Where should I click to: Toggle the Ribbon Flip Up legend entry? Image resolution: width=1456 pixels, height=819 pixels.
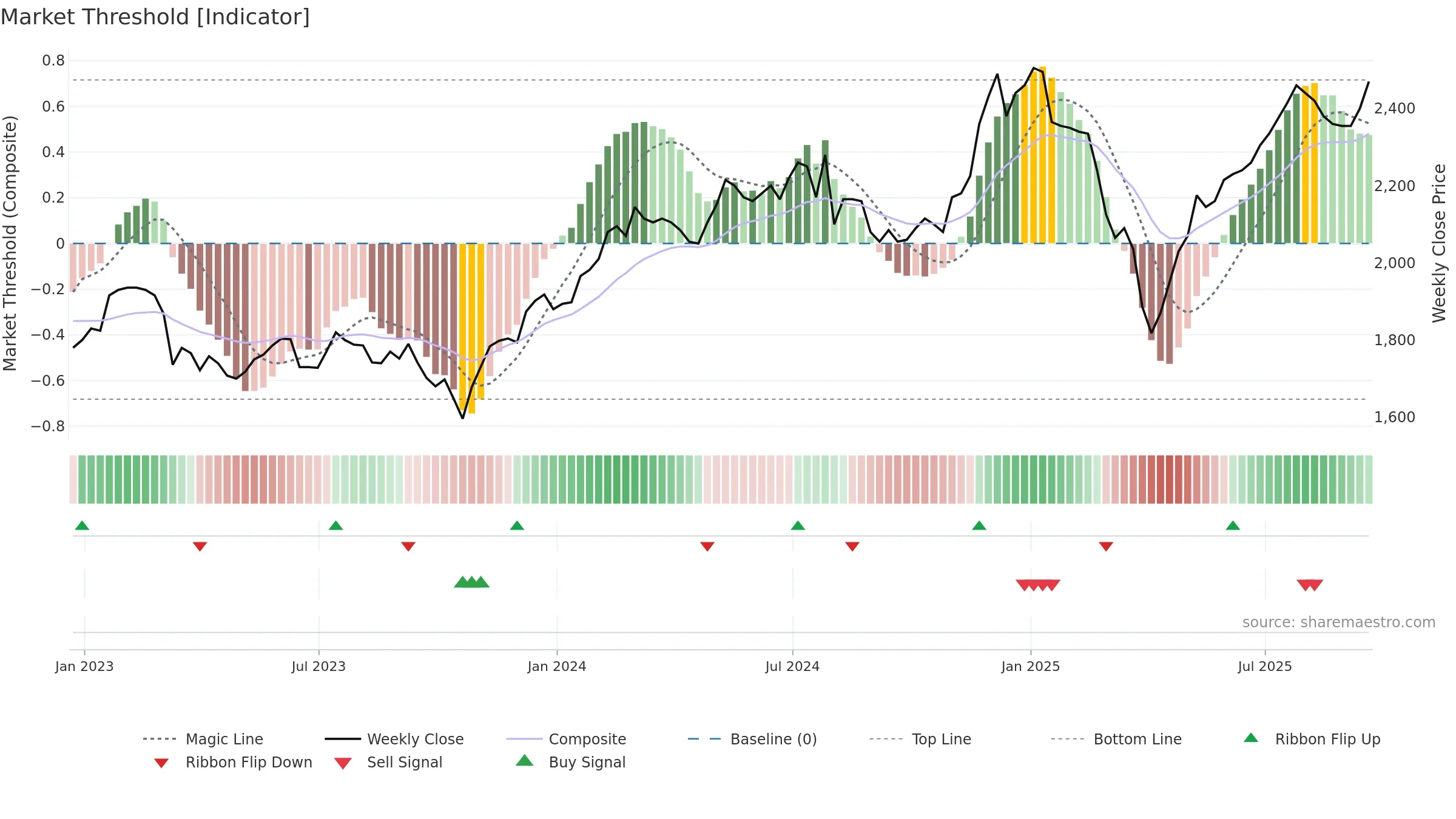(x=1312, y=739)
